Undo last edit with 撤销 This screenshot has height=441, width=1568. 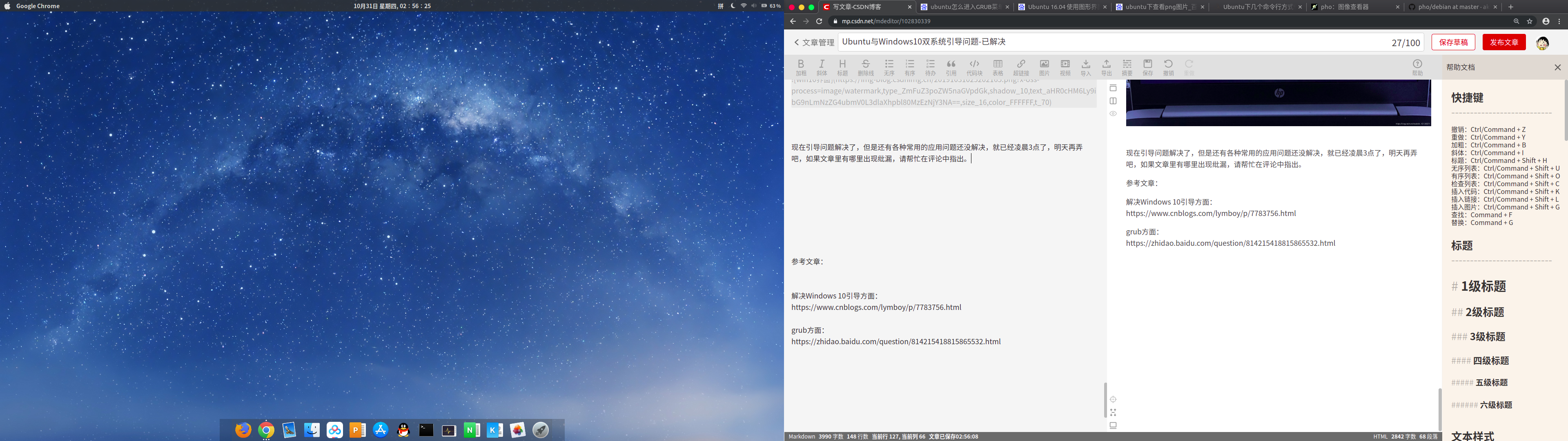click(x=1169, y=67)
